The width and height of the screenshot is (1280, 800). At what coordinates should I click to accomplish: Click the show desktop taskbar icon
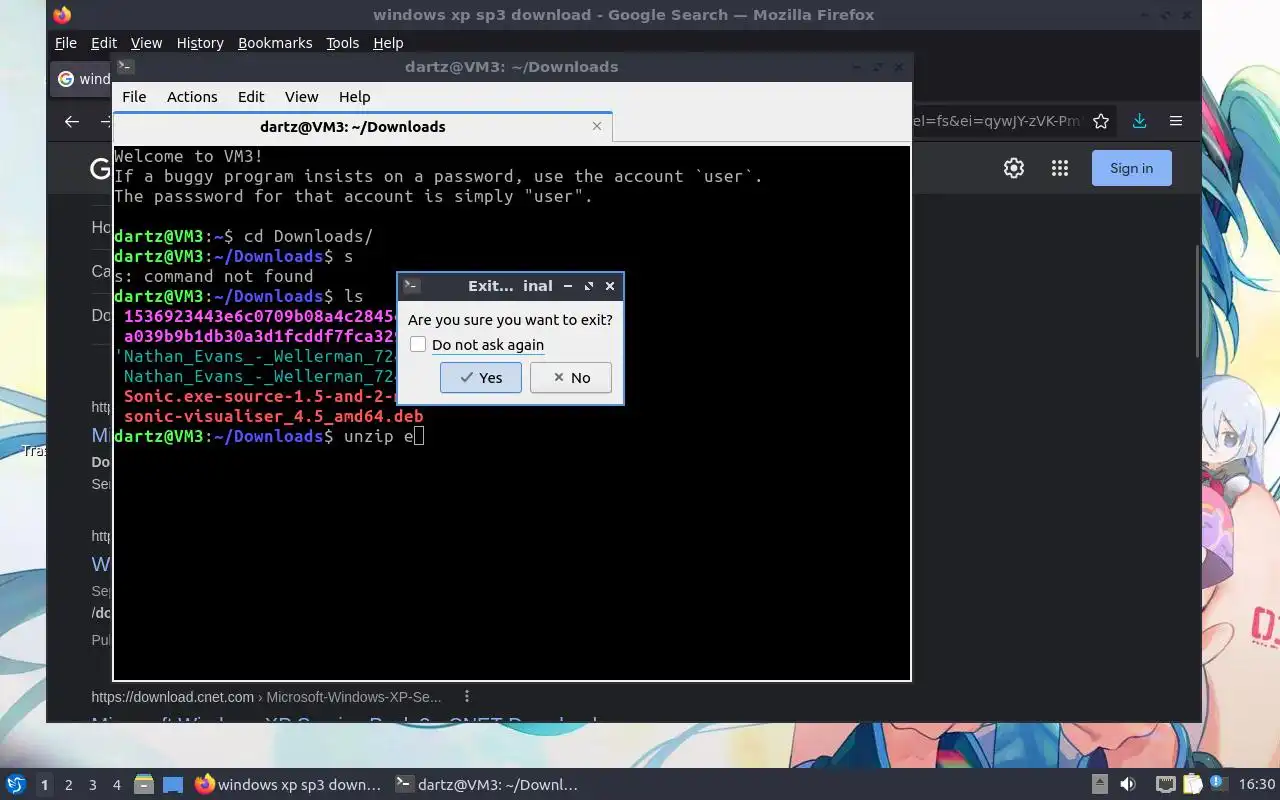pyautogui.click(x=173, y=785)
